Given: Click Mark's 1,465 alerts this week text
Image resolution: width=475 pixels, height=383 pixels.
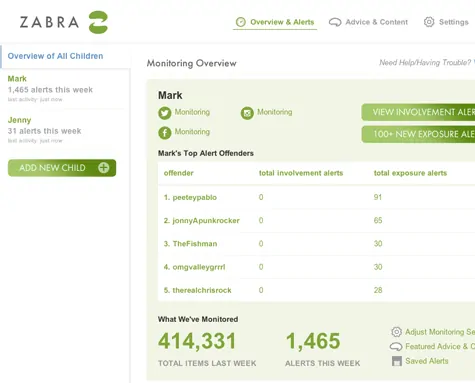Looking at the screenshot, I should (x=50, y=90).
